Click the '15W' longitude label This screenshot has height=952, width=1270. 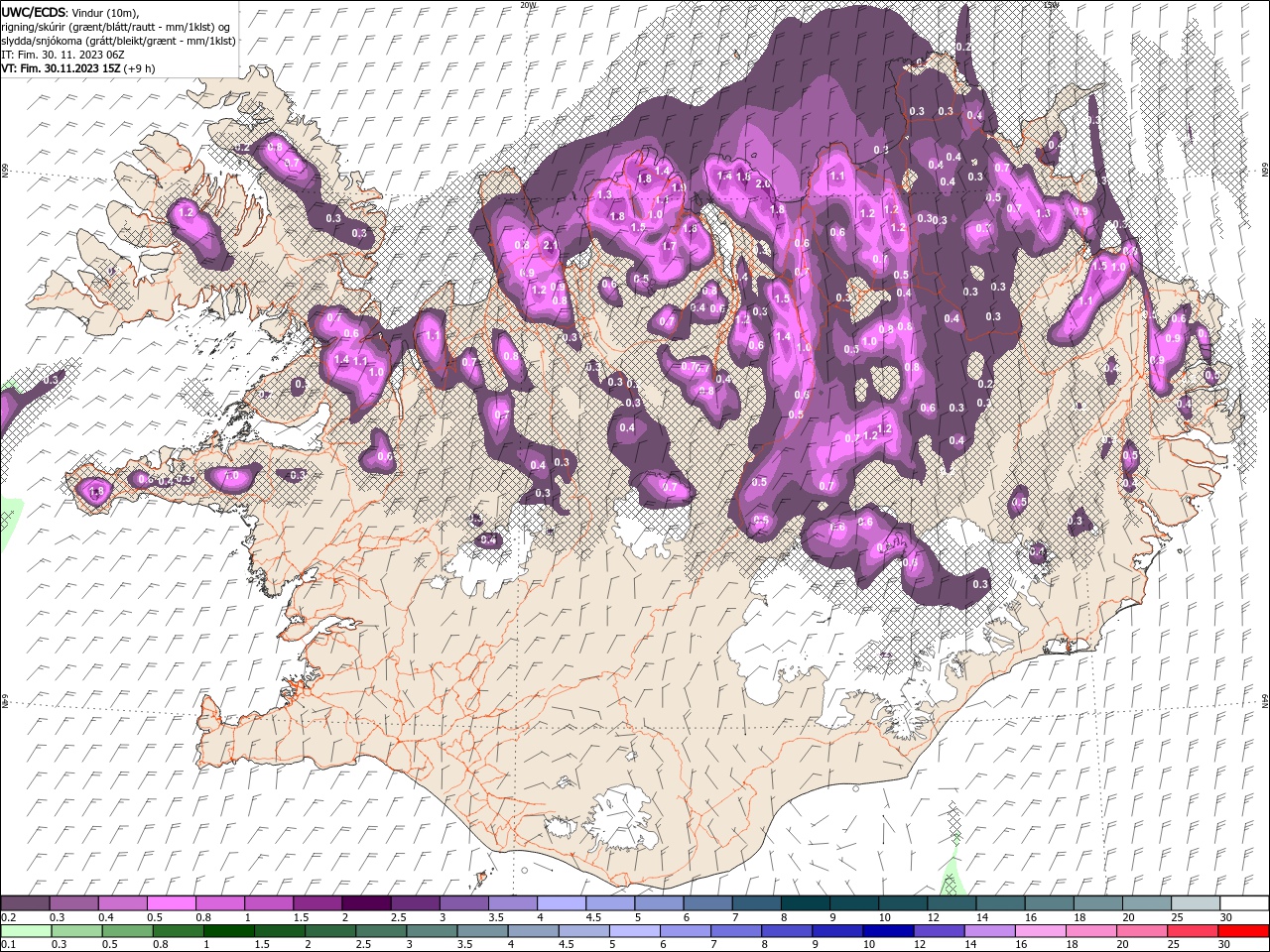1051,5
